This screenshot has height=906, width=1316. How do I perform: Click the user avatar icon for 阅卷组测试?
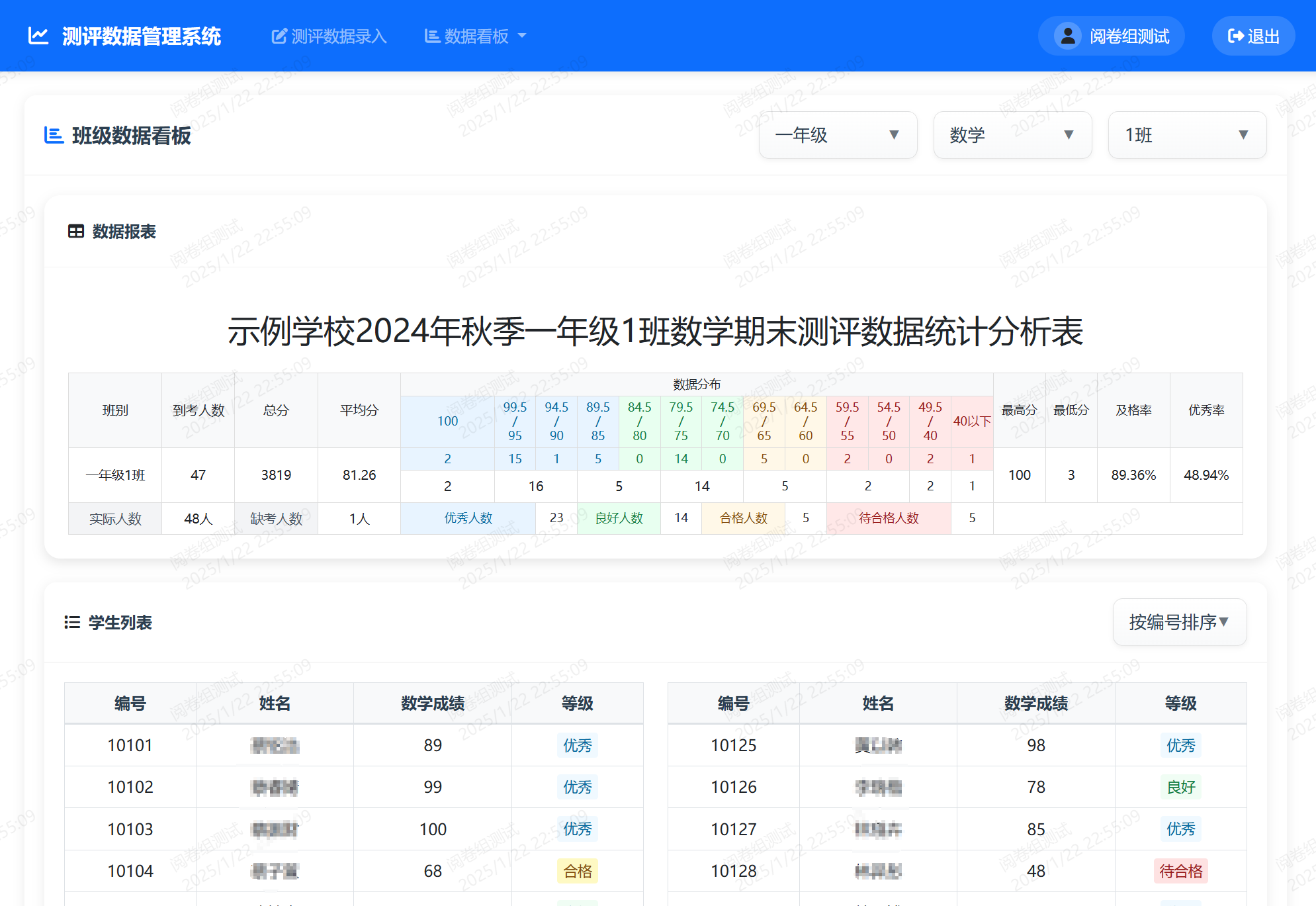click(x=1067, y=35)
